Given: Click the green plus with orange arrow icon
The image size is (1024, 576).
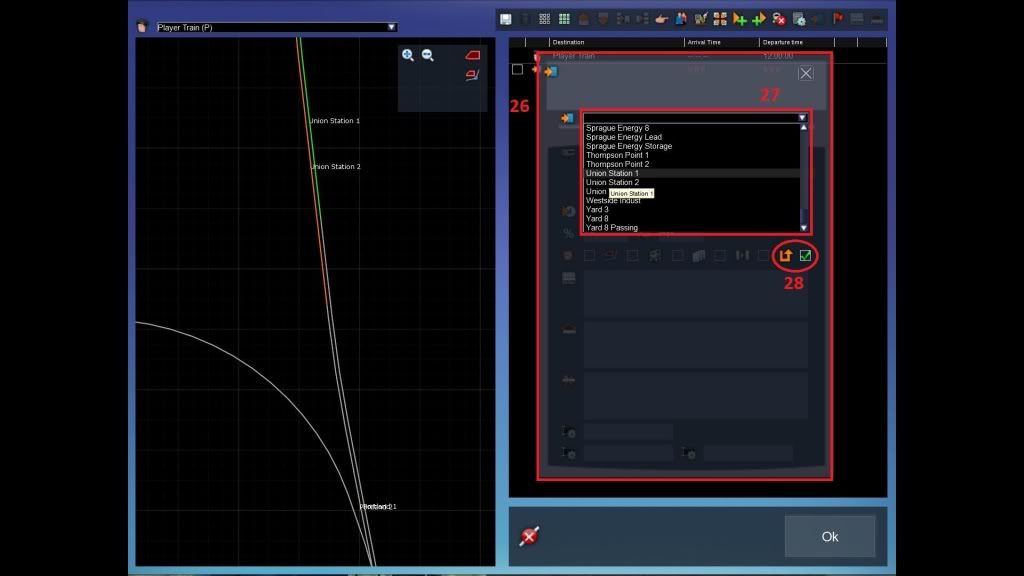Looking at the screenshot, I should (759, 19).
